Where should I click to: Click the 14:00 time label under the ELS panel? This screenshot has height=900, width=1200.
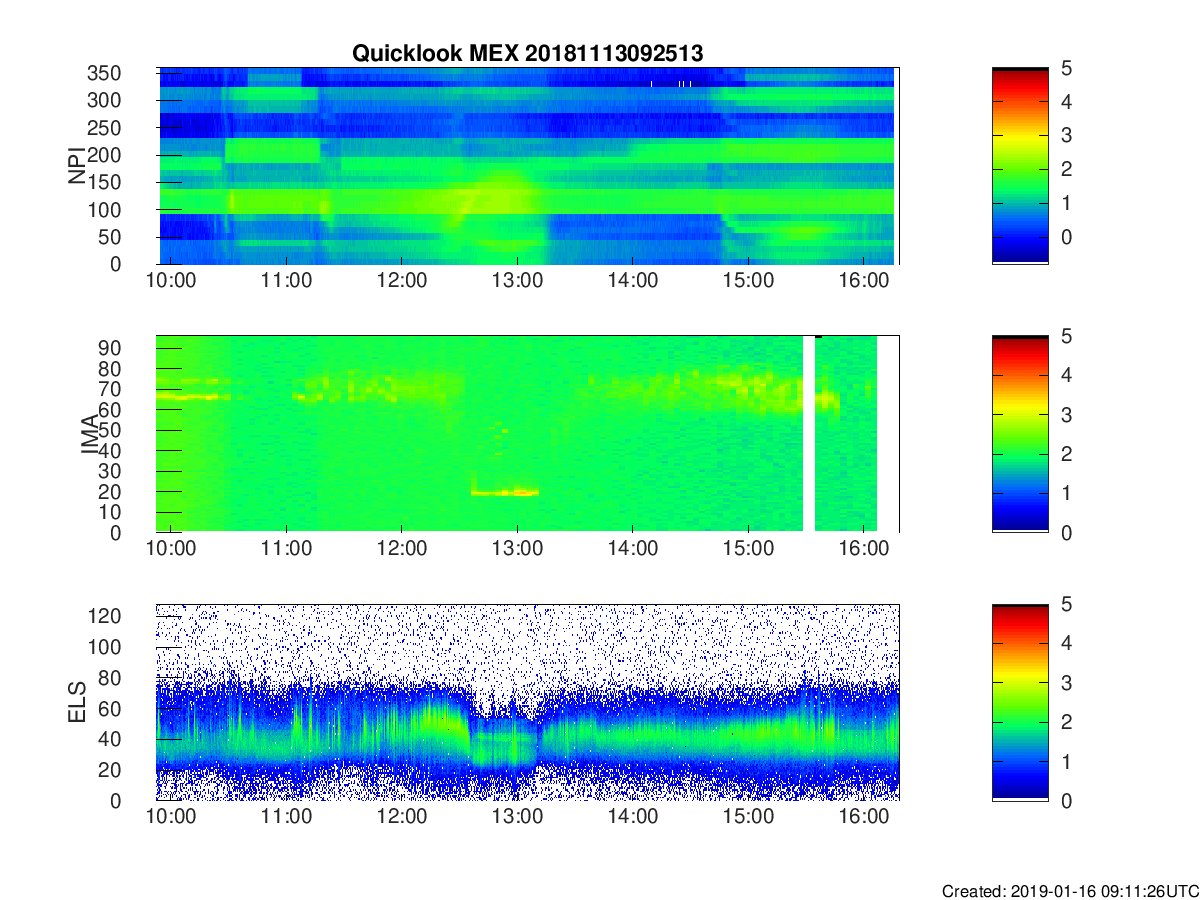(633, 817)
